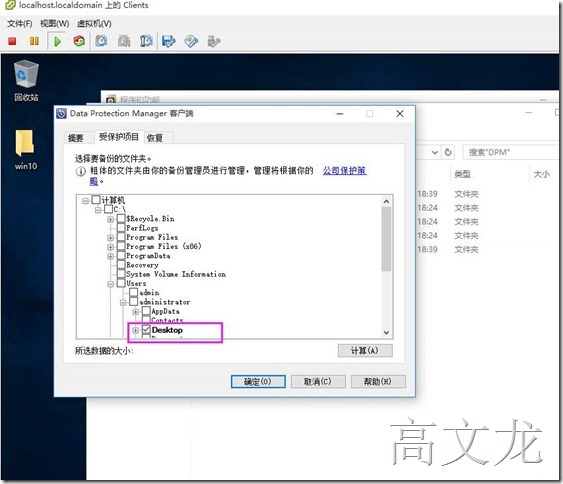
Task: Check the ProgramData folder checkbox
Action: (x=121, y=256)
